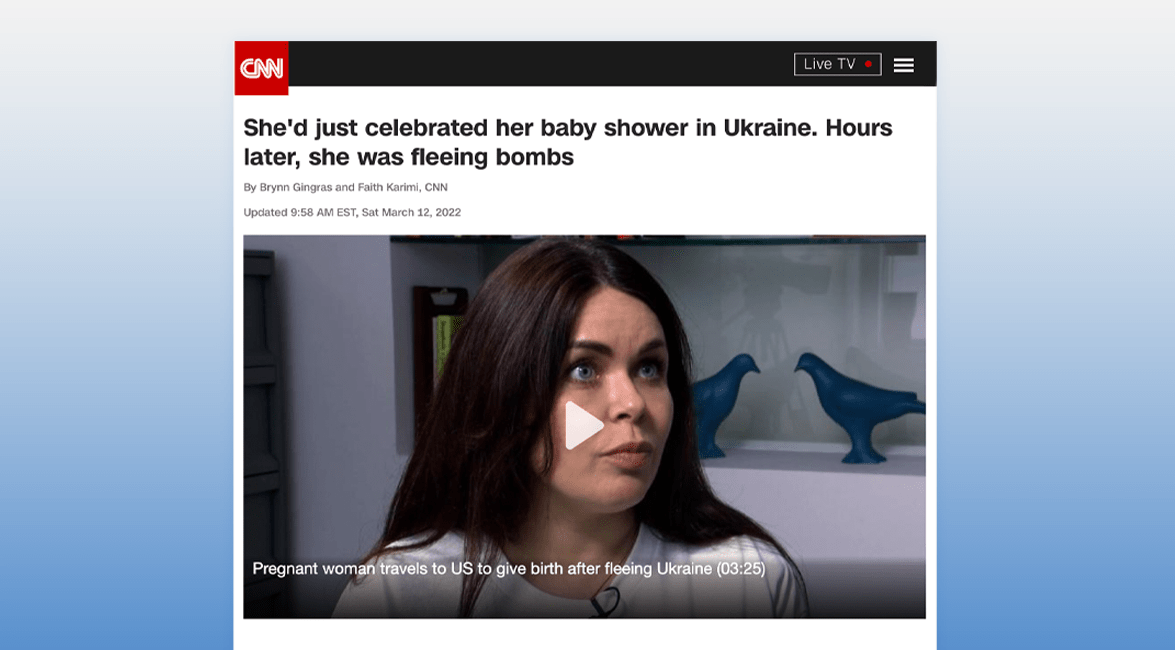Click the Updated 9:58 AM EST timestamp
Viewport: 1175px width, 650px height.
point(352,212)
